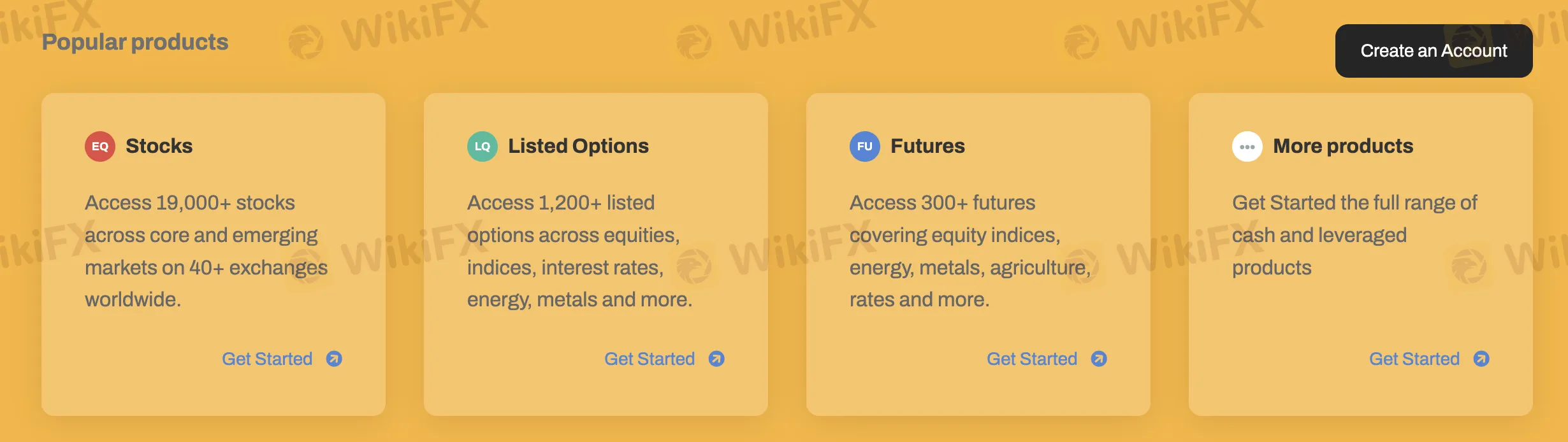1568x442 pixels.
Task: Click the Futures card title text
Action: [927, 146]
